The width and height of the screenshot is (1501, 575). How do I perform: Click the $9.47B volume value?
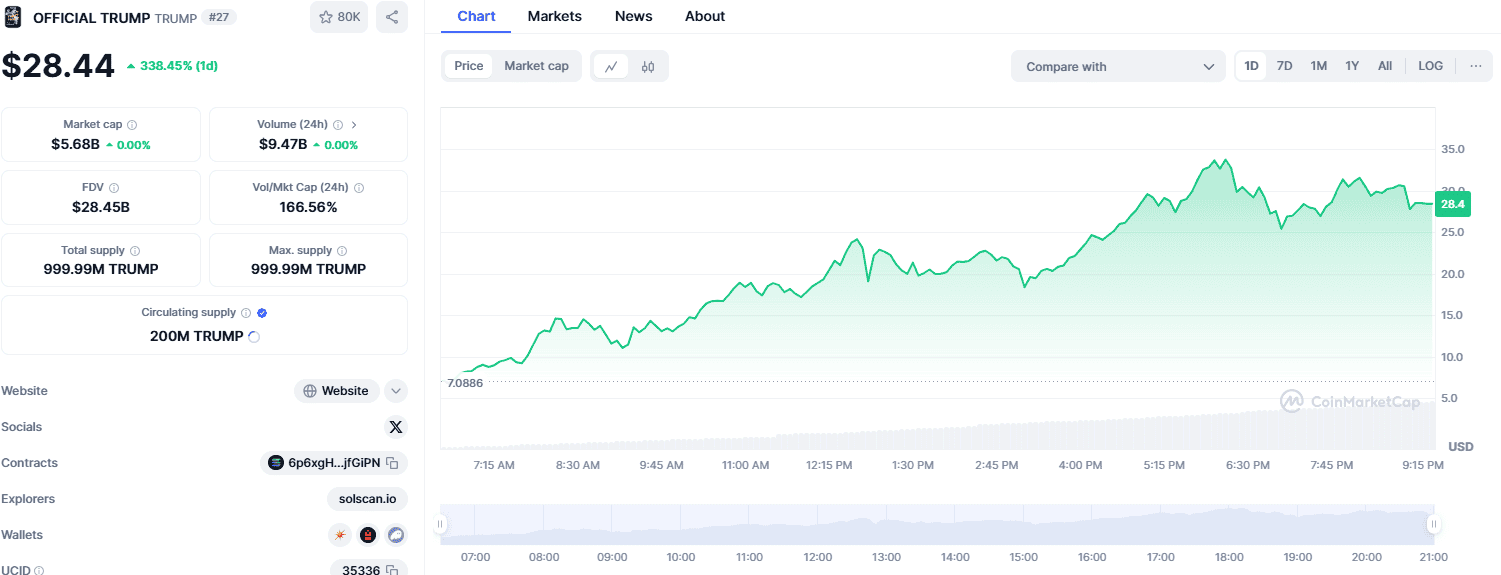click(283, 144)
